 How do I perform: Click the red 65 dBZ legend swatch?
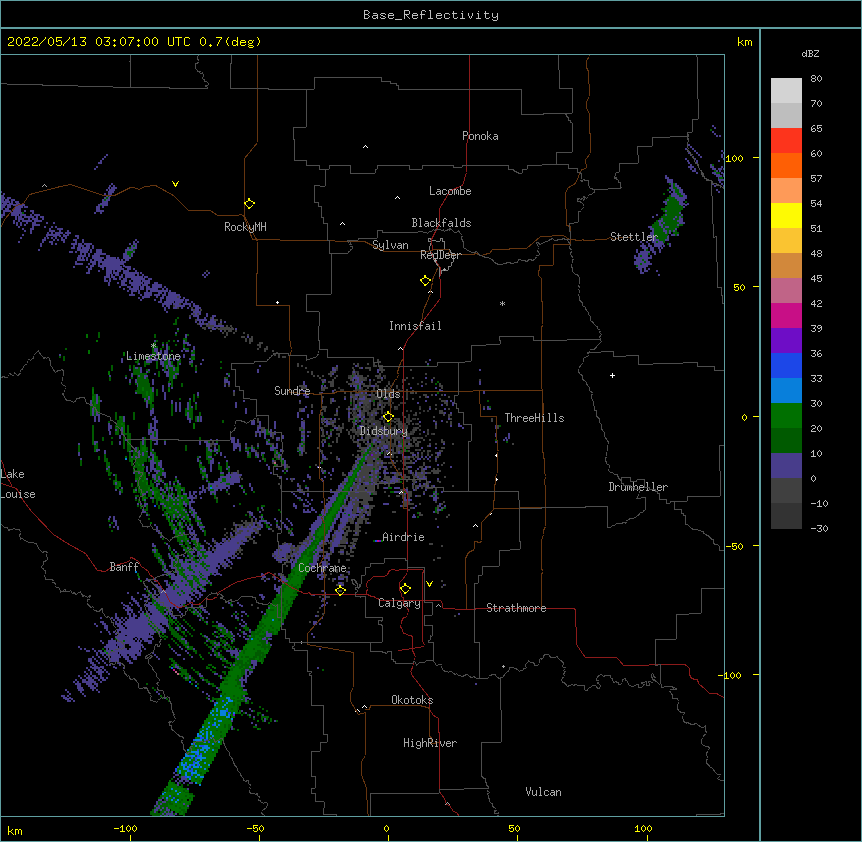(x=786, y=141)
